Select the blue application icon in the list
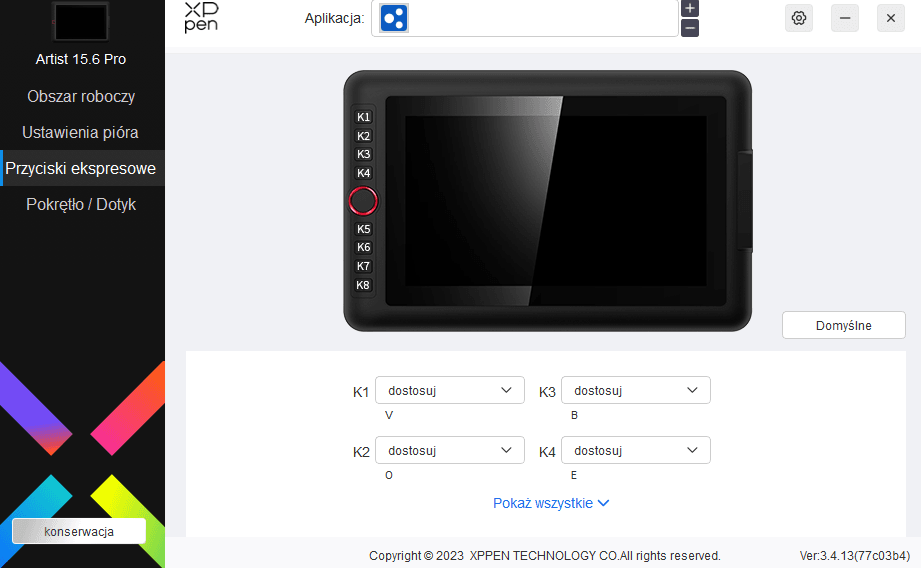Viewport: 921px width, 568px height. pyautogui.click(x=394, y=18)
